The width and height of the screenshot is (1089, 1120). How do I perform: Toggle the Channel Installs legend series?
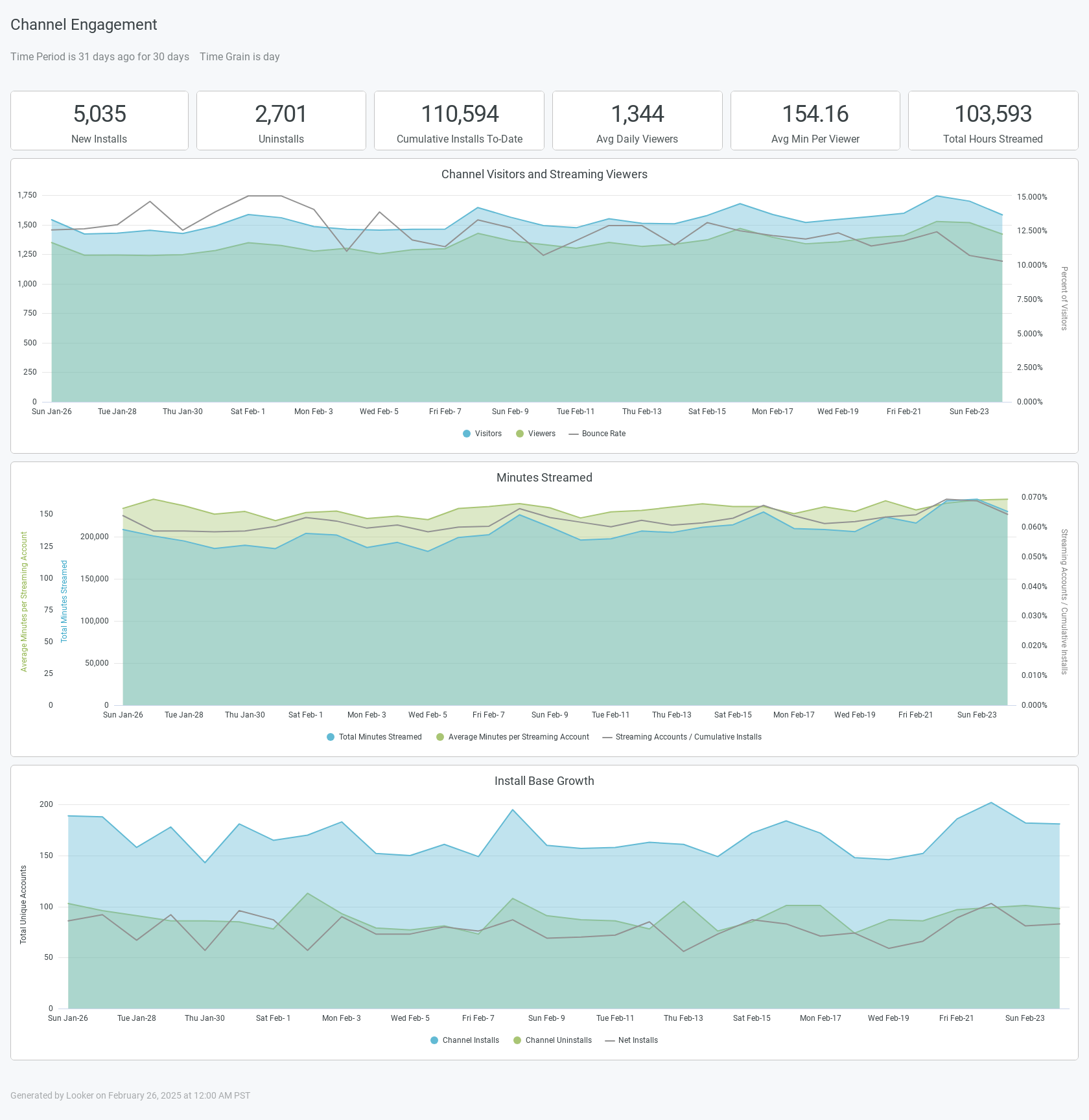pyautogui.click(x=465, y=1040)
